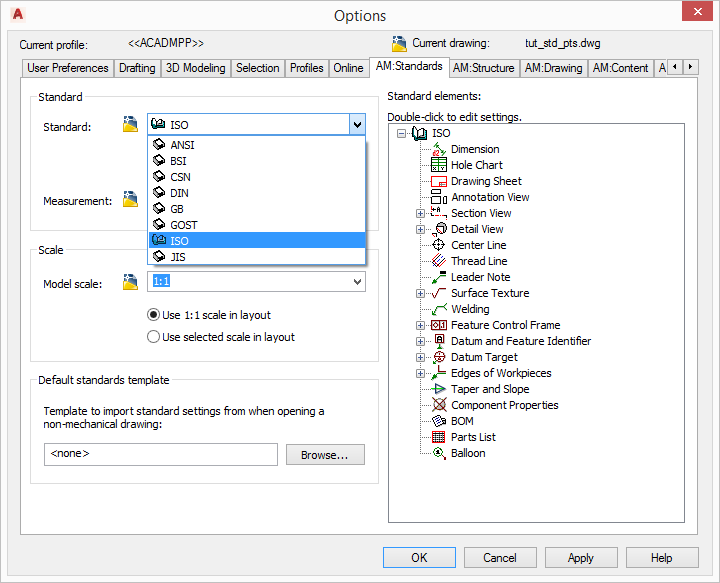Click the Balloon icon in standard elements
The image size is (720, 583).
438,453
